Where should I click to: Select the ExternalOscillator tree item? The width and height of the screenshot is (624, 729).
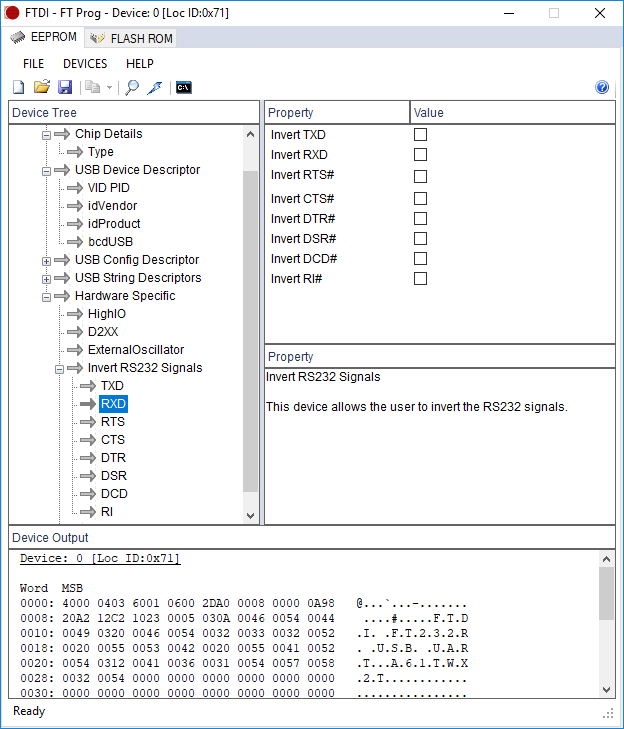click(136, 350)
